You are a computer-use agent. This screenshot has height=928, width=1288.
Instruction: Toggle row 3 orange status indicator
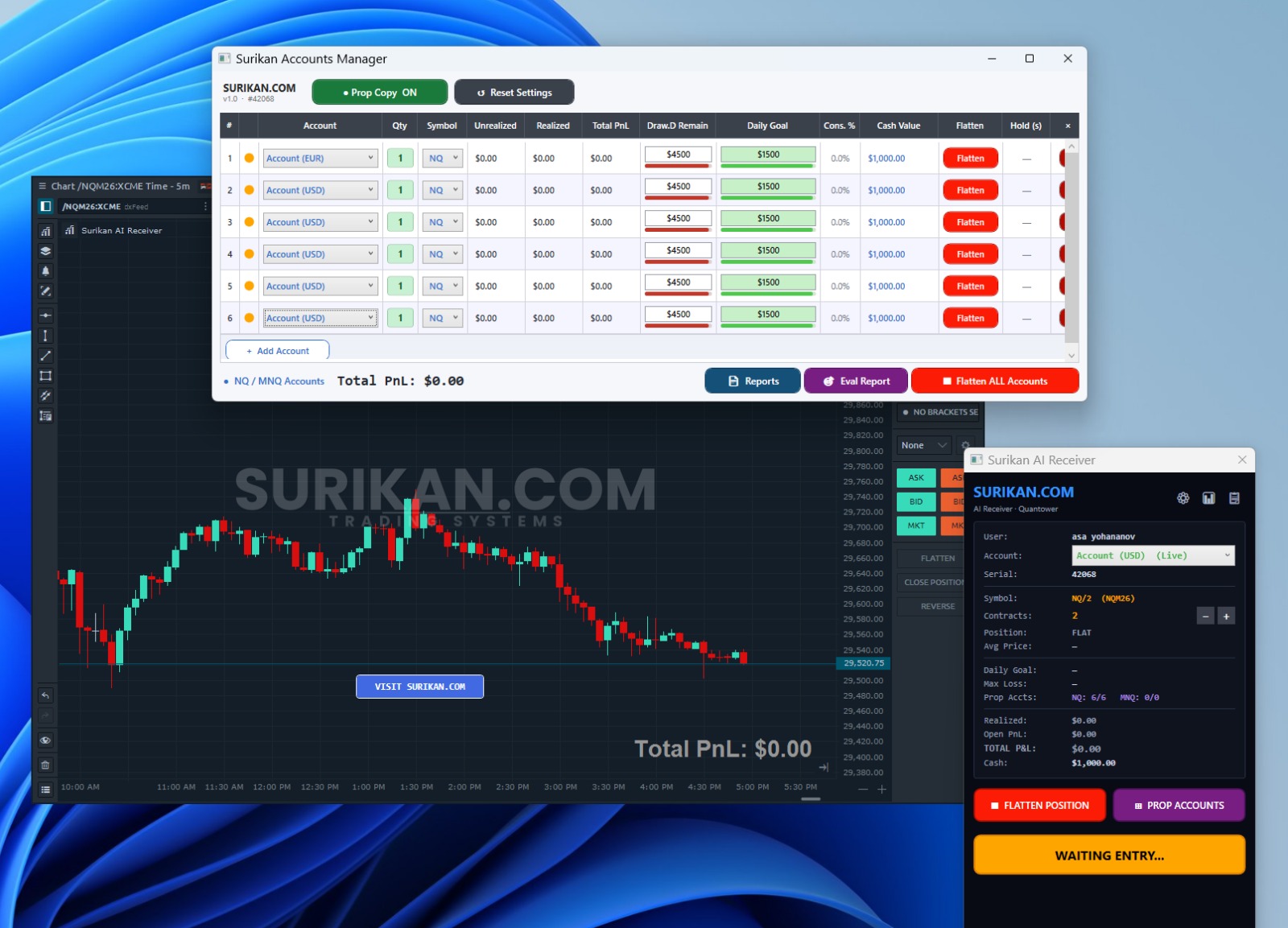(x=250, y=222)
